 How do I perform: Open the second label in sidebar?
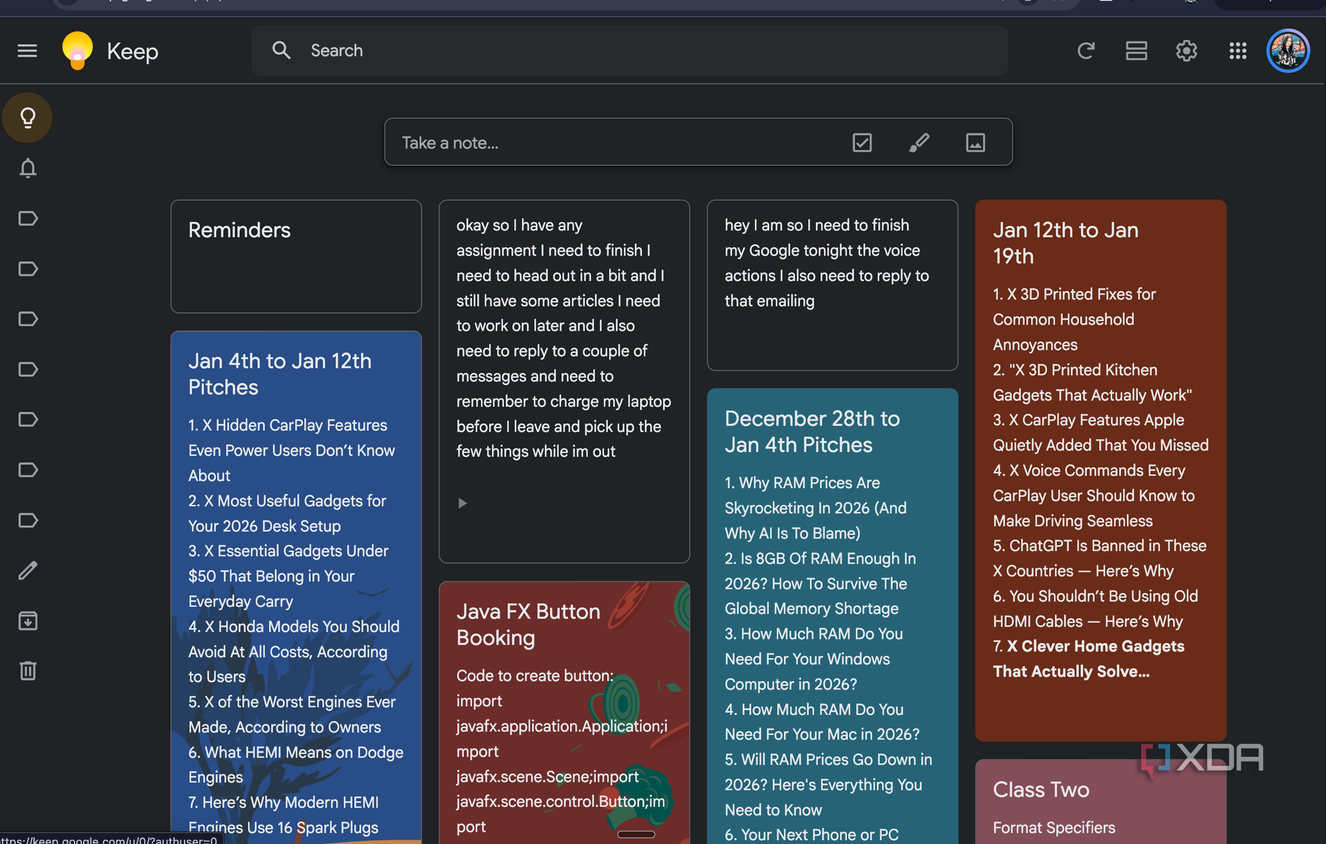click(x=28, y=268)
